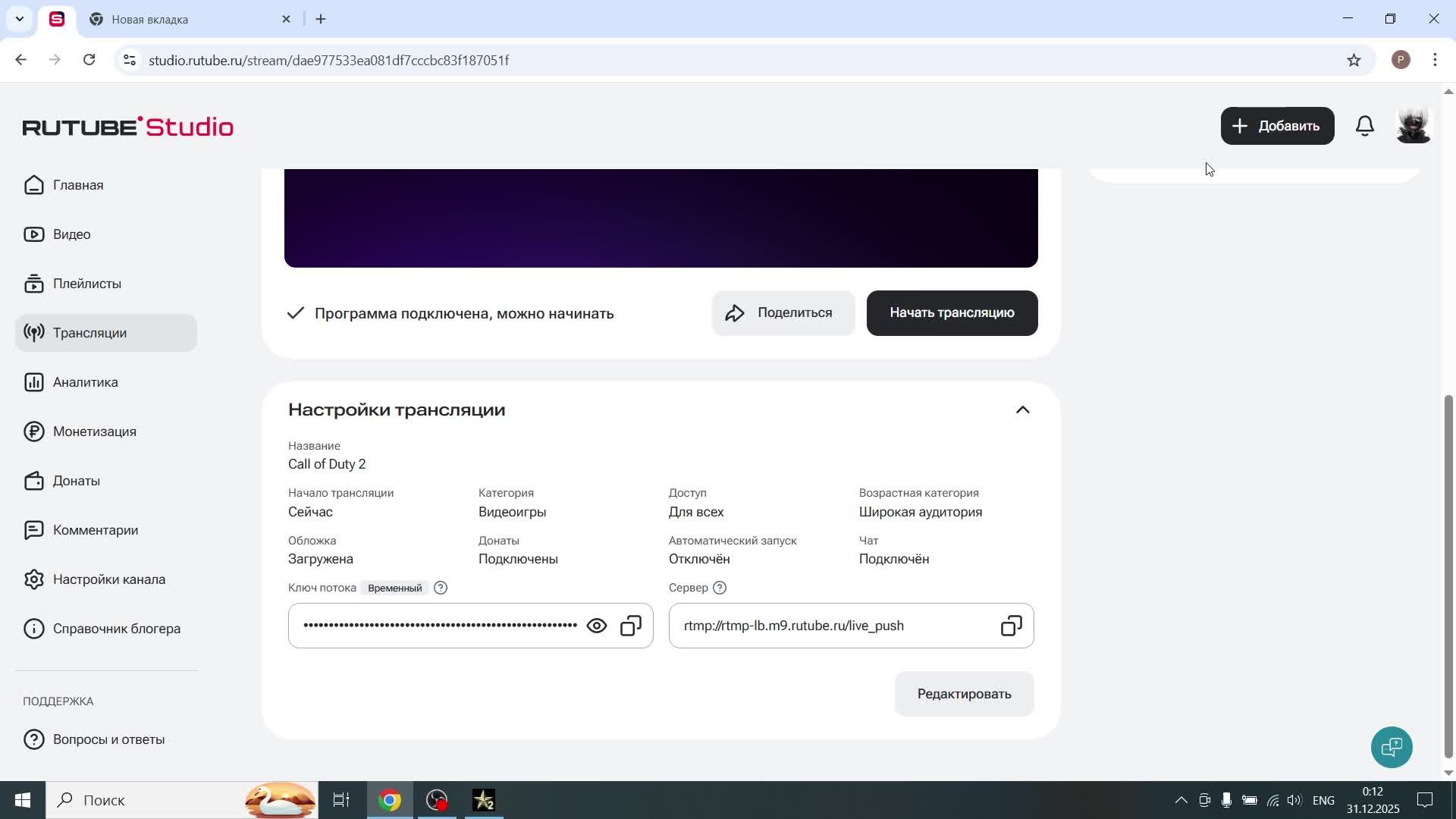Click the page vertical scrollbar
1456x819 pixels.
point(1448,576)
